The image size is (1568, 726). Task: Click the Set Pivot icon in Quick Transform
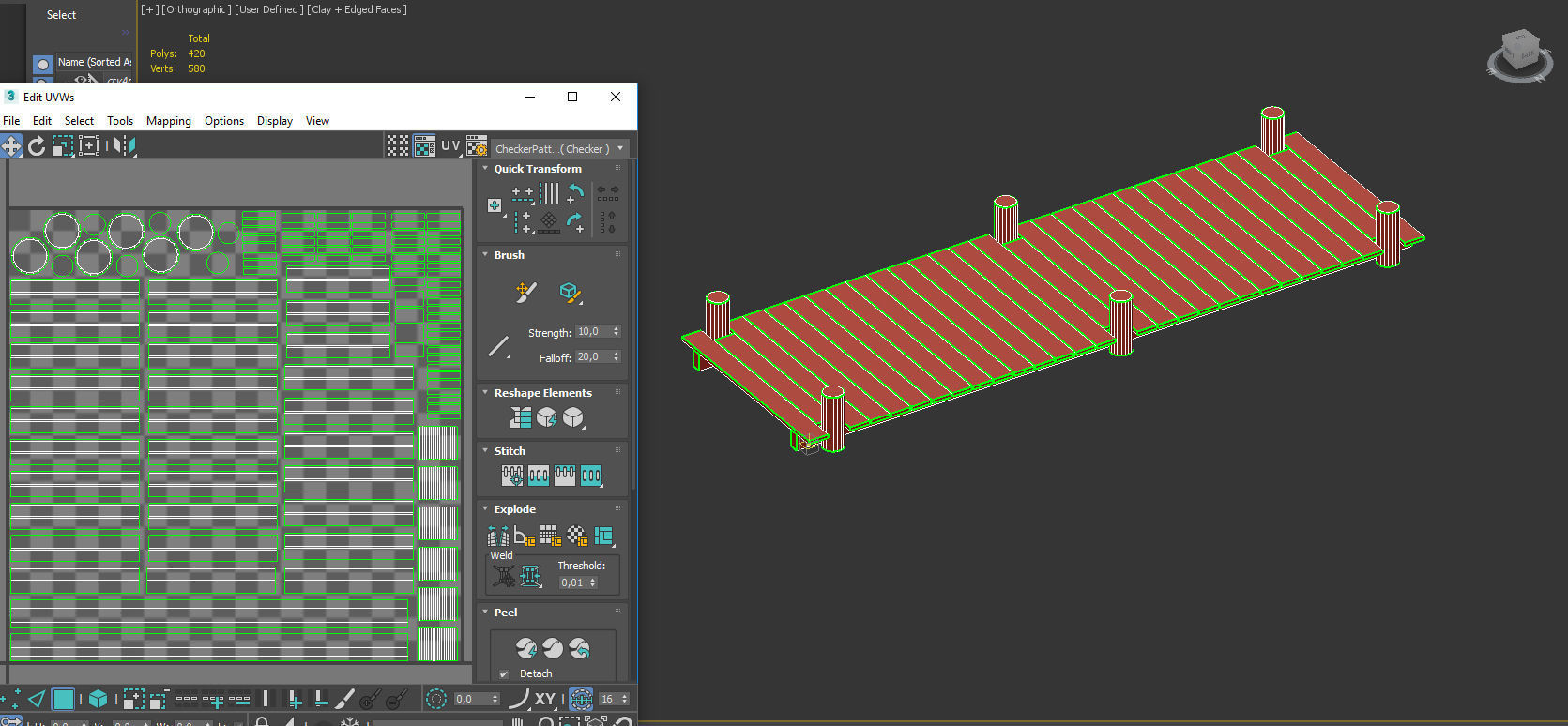[495, 205]
